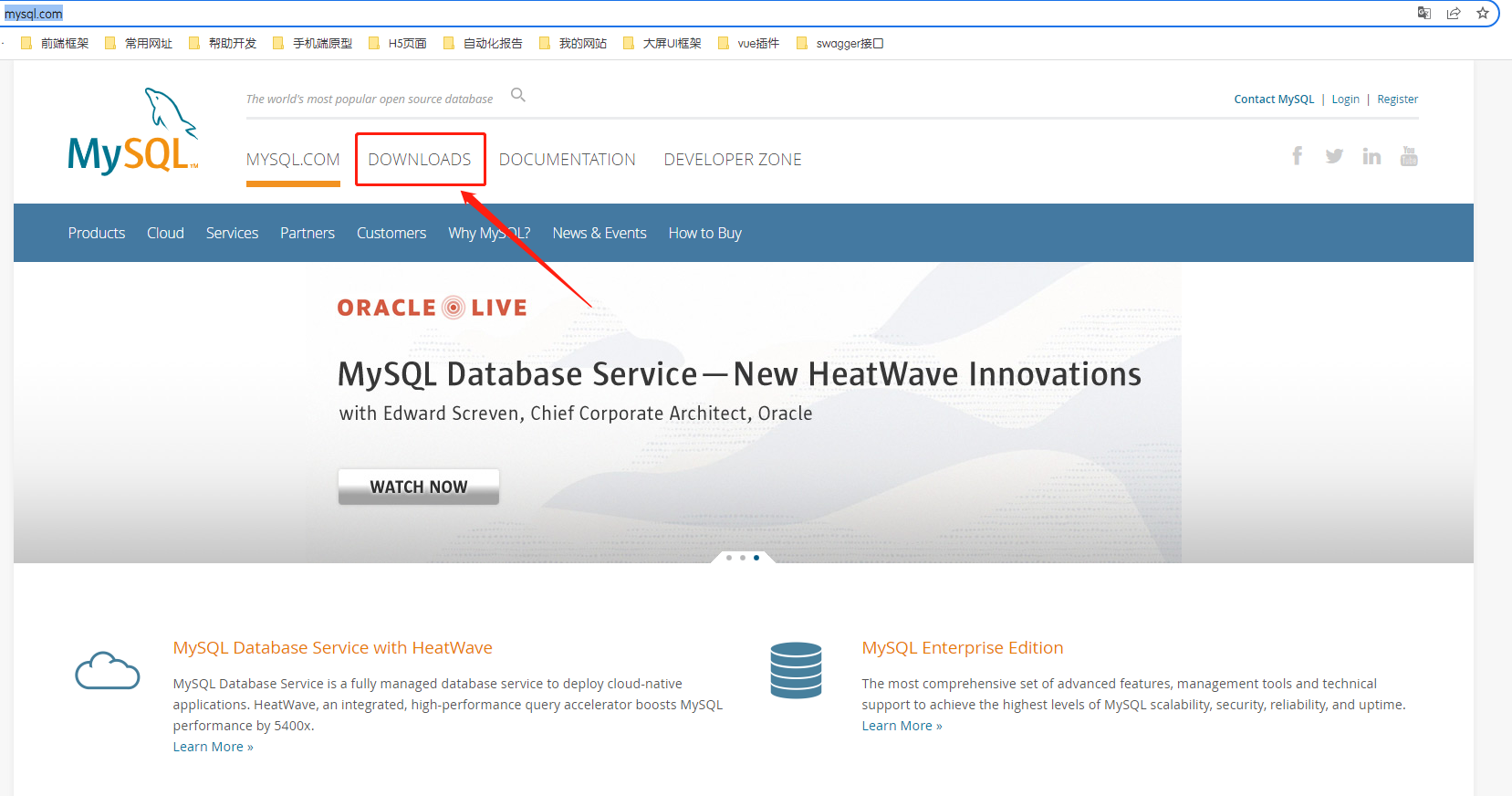
Task: Open MySQL Facebook page icon
Action: point(1297,156)
